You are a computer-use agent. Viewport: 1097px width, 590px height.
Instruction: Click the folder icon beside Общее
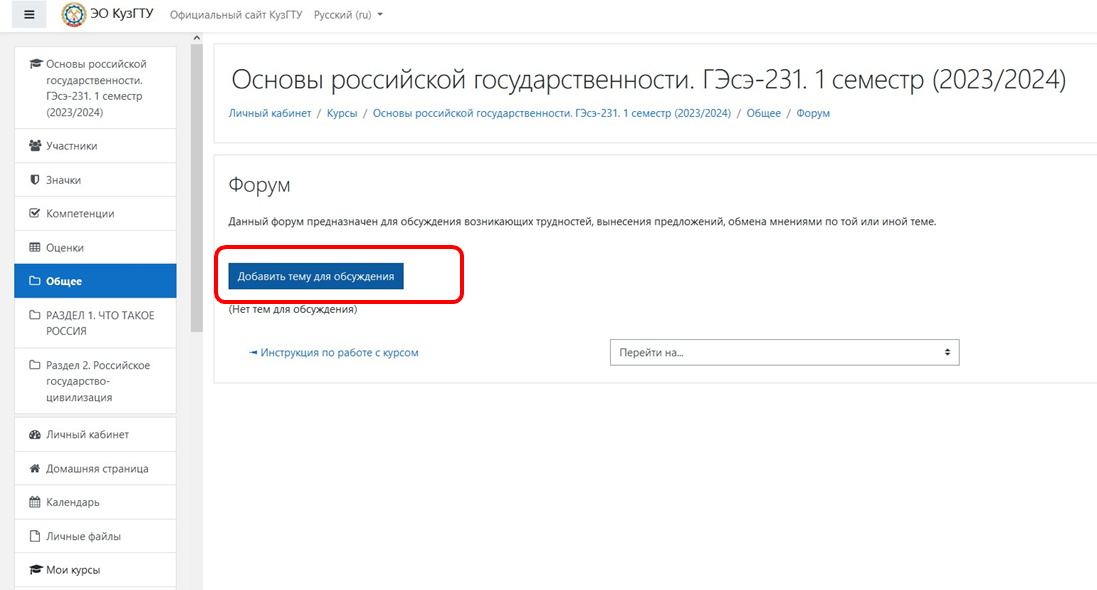tap(35, 281)
